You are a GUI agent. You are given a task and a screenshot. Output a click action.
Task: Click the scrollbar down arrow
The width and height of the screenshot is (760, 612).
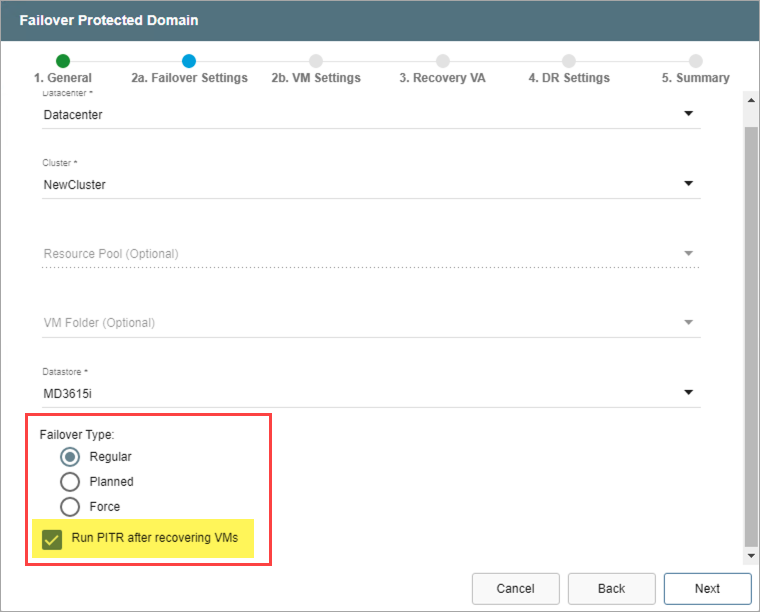[x=751, y=555]
